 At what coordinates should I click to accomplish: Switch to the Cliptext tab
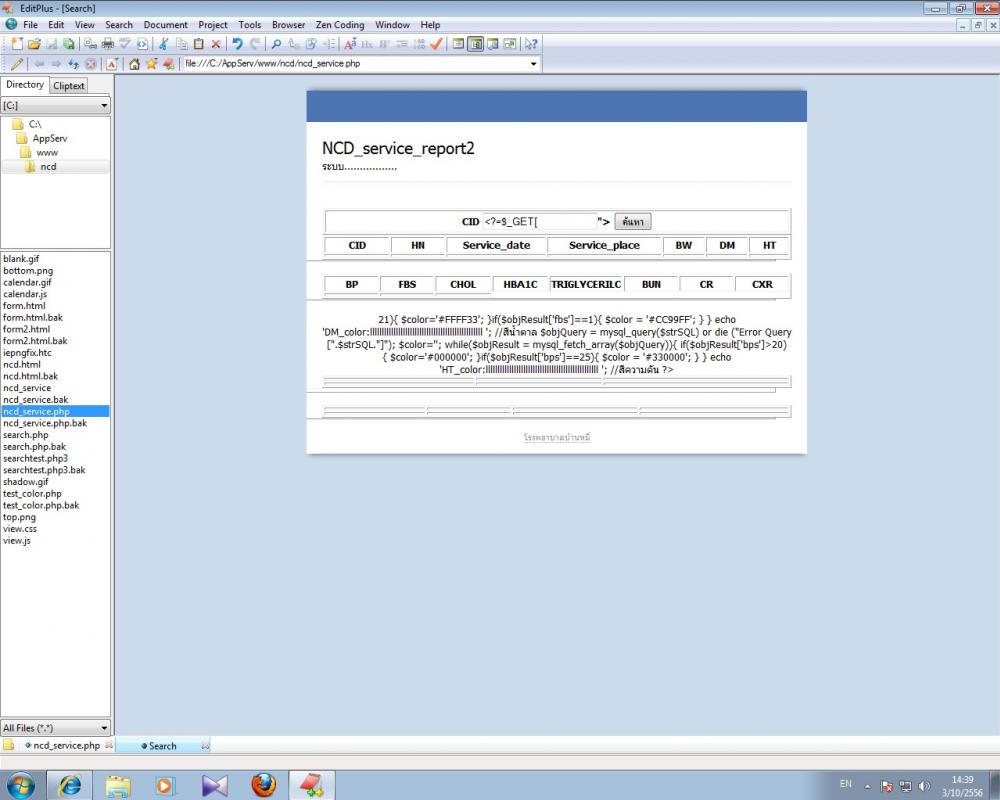68,85
